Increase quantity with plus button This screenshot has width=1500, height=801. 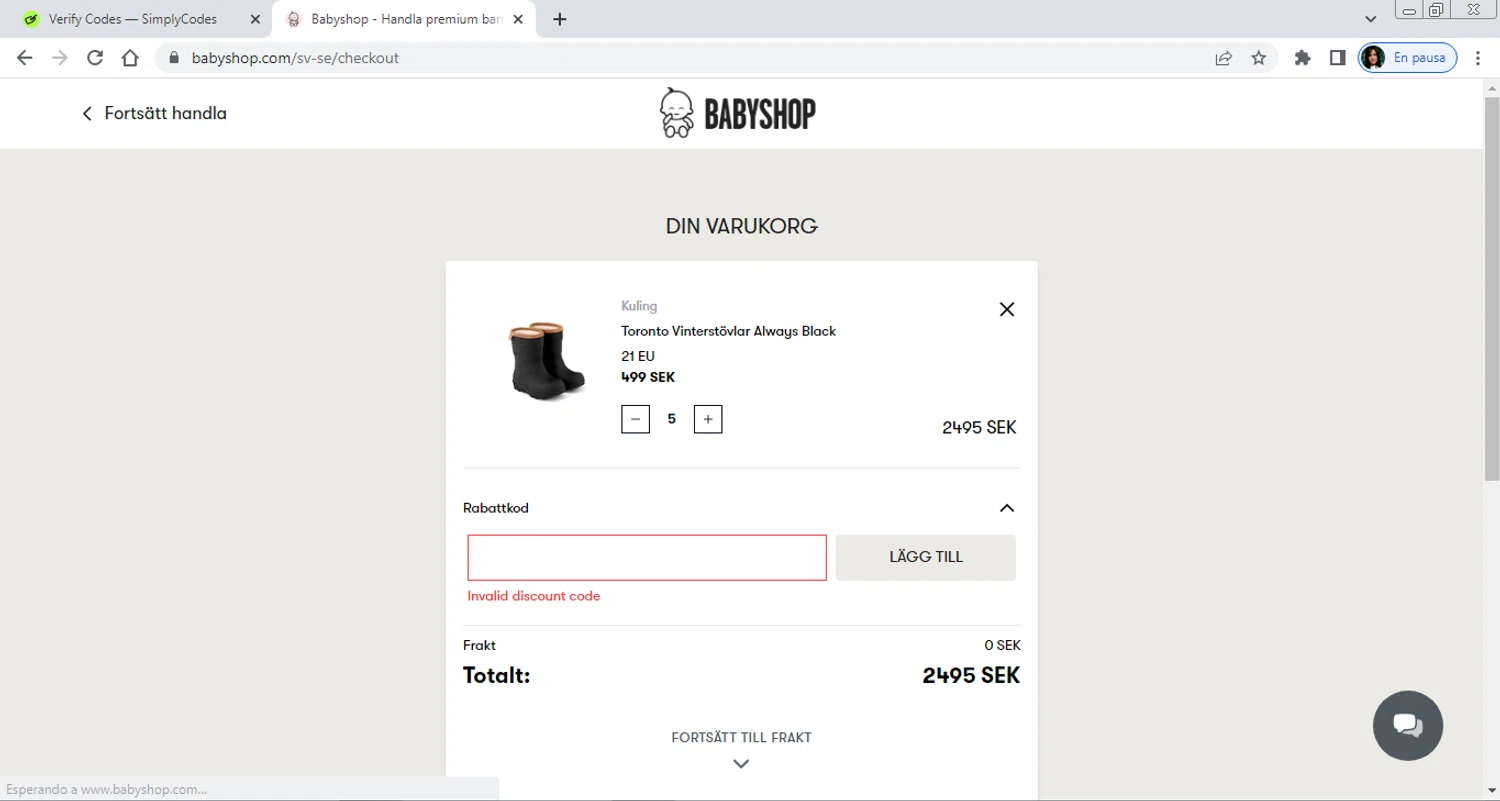(x=708, y=419)
